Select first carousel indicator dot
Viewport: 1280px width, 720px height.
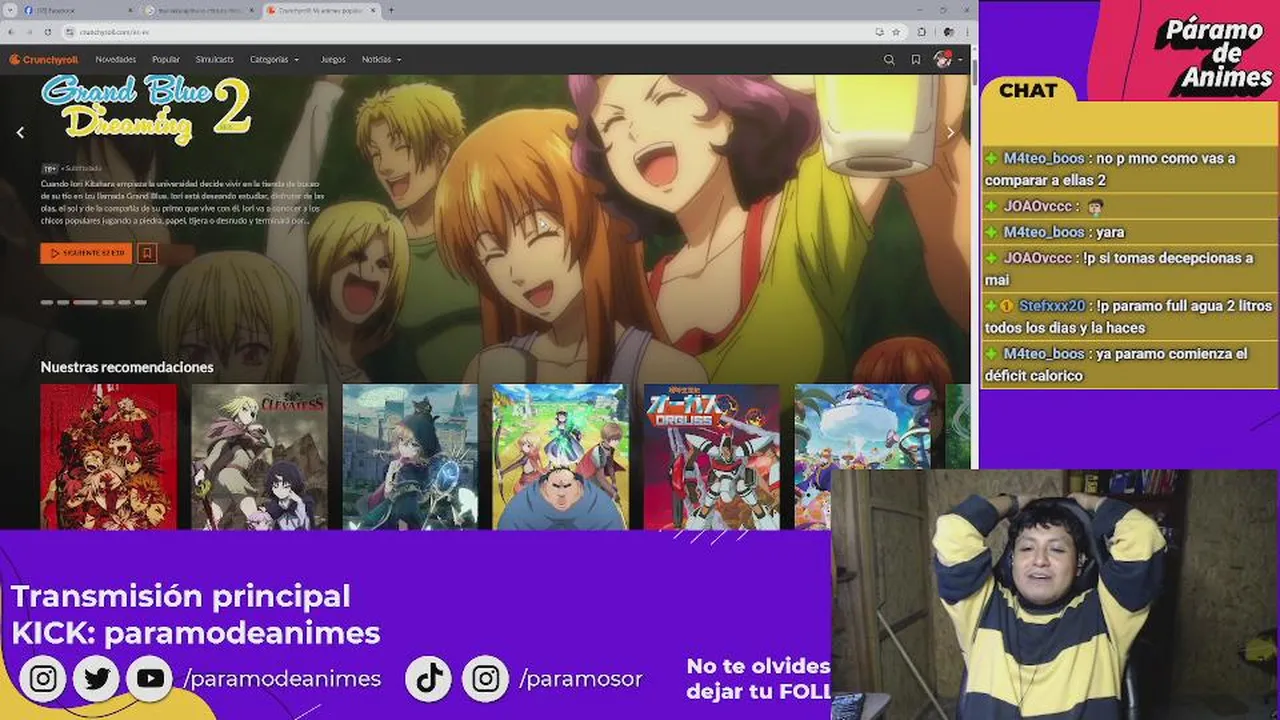pyautogui.click(x=46, y=302)
